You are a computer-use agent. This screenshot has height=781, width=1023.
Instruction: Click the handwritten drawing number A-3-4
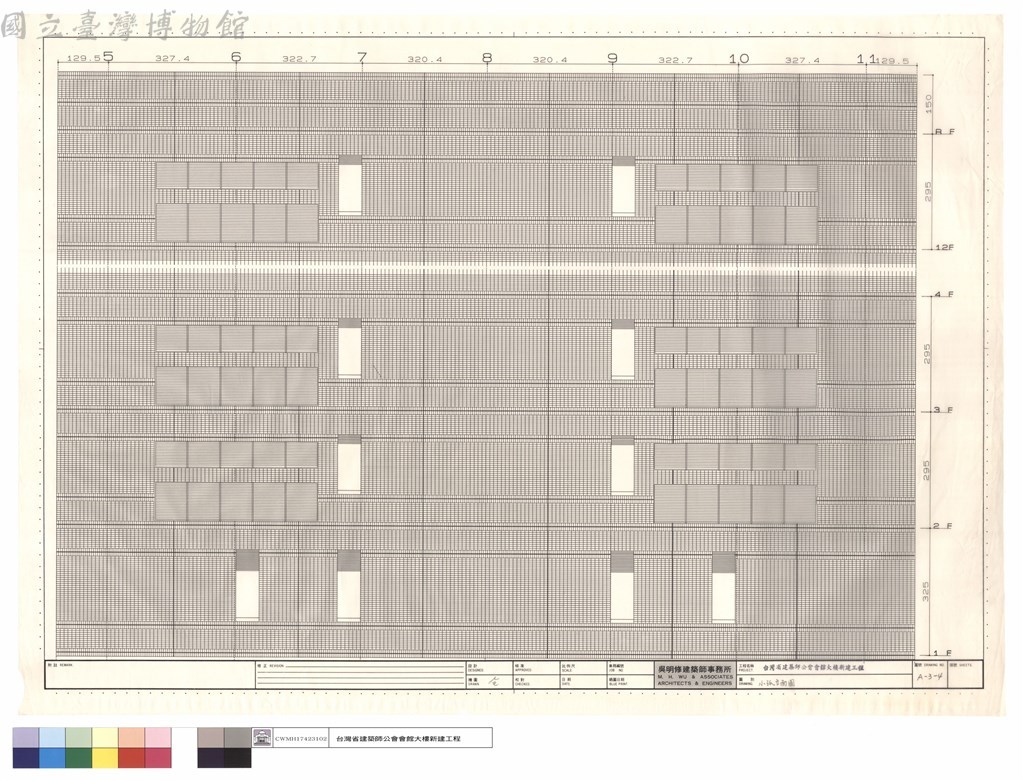[x=929, y=677]
